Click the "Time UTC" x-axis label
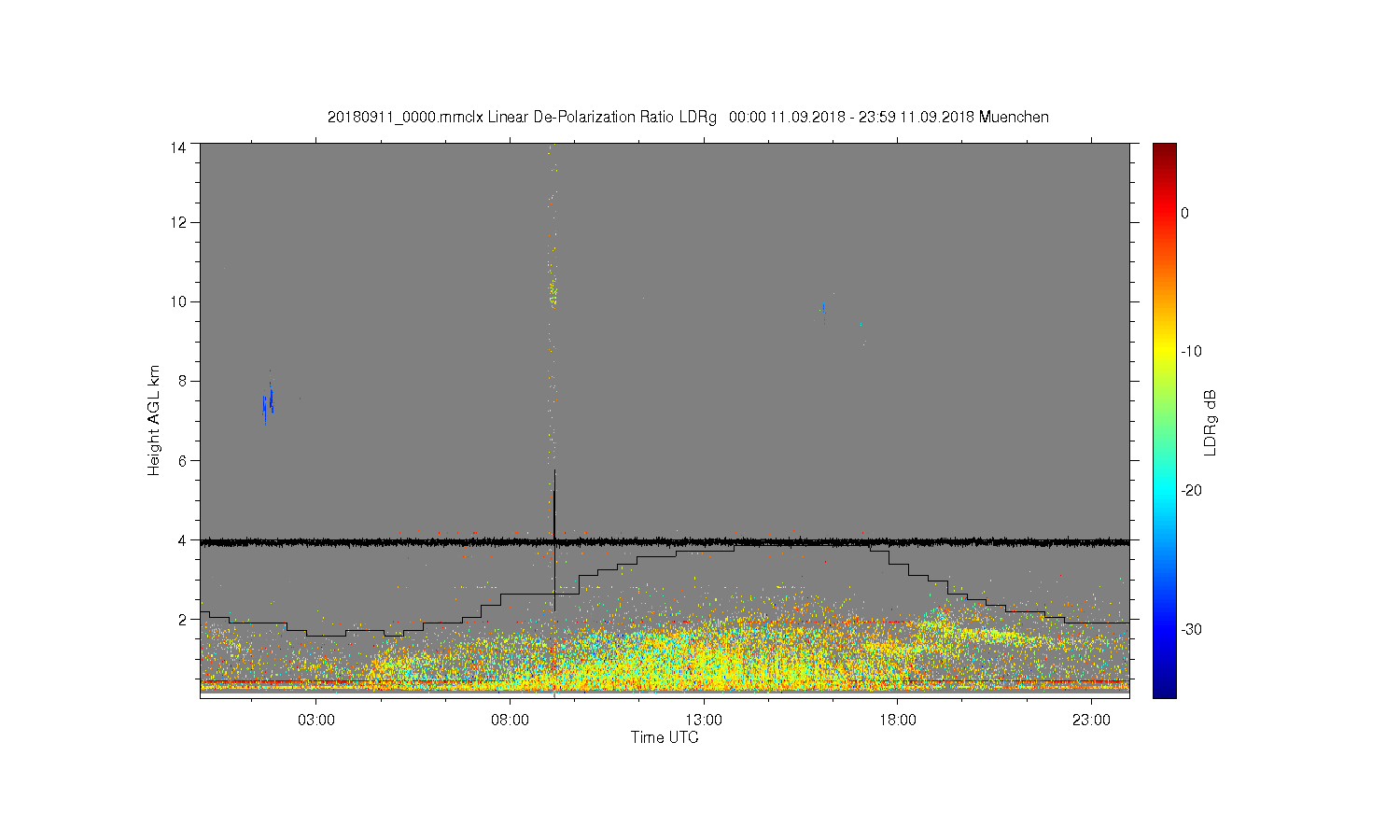1400x840 pixels. pyautogui.click(x=665, y=737)
